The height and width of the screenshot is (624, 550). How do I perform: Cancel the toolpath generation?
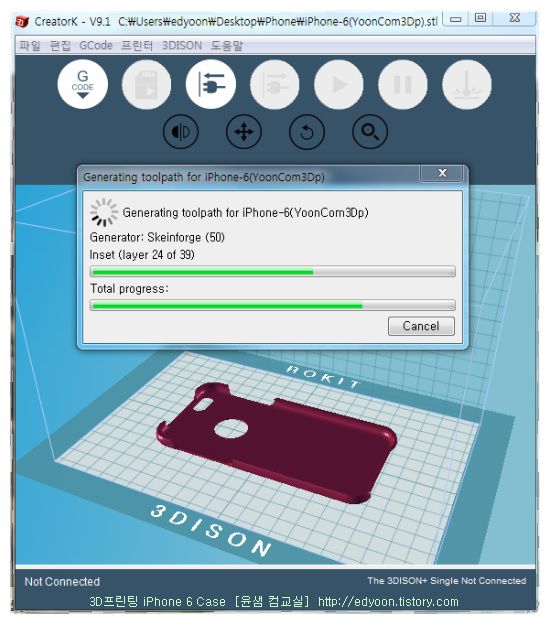[x=421, y=326]
